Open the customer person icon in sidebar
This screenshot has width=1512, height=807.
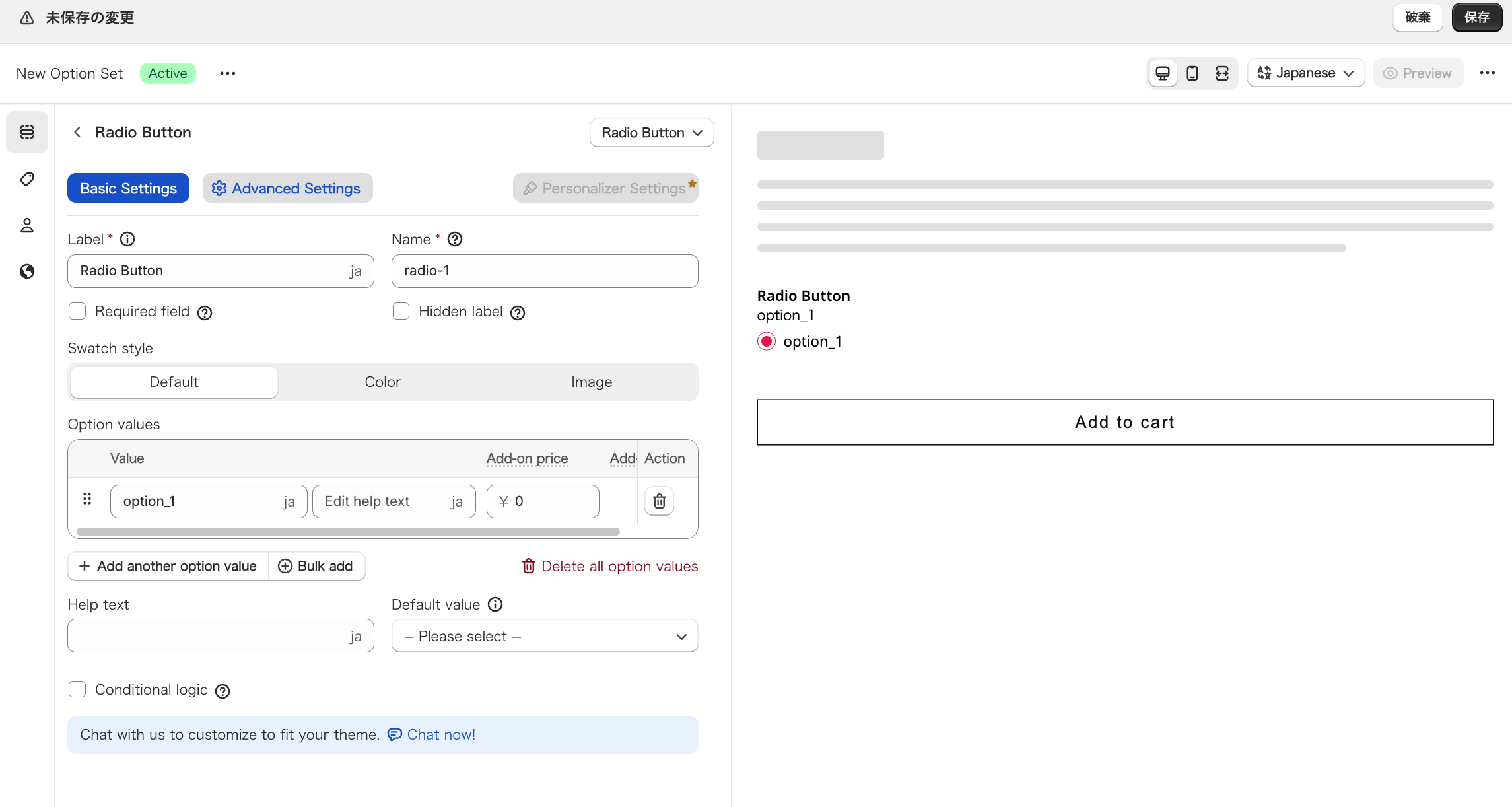tap(27, 225)
